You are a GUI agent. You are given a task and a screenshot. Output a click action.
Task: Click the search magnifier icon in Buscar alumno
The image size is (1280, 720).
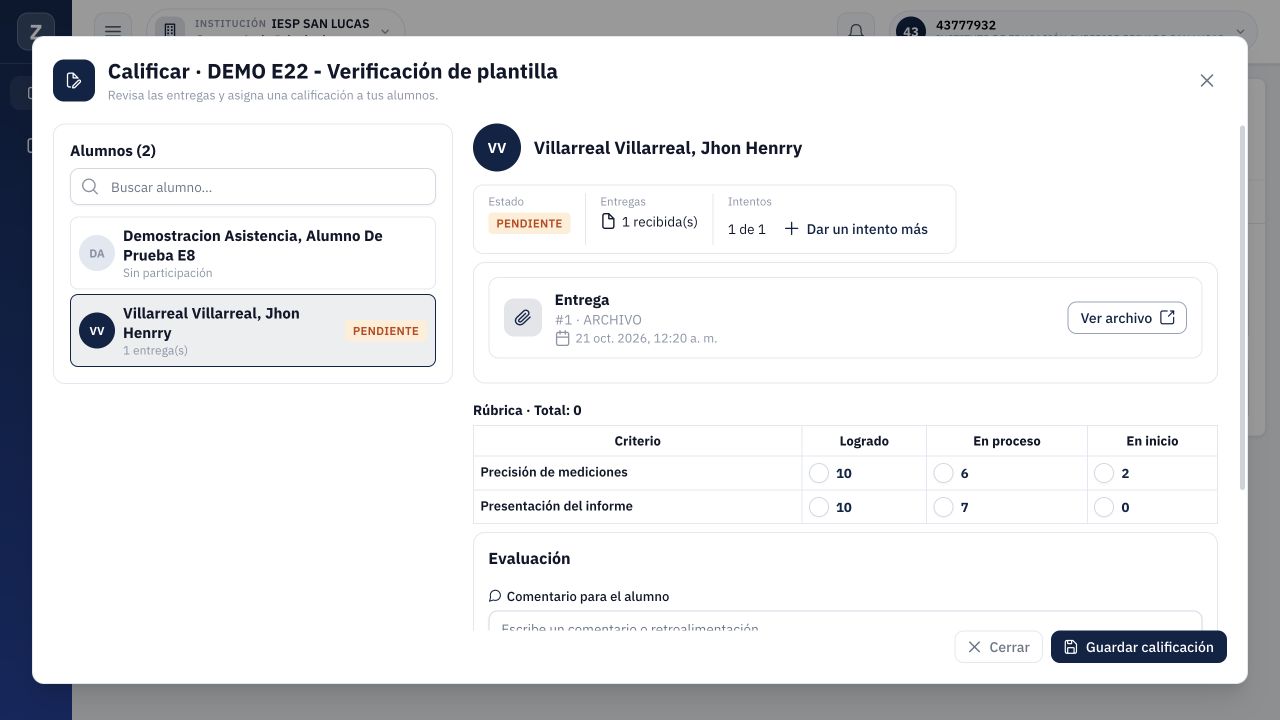pyautogui.click(x=90, y=187)
